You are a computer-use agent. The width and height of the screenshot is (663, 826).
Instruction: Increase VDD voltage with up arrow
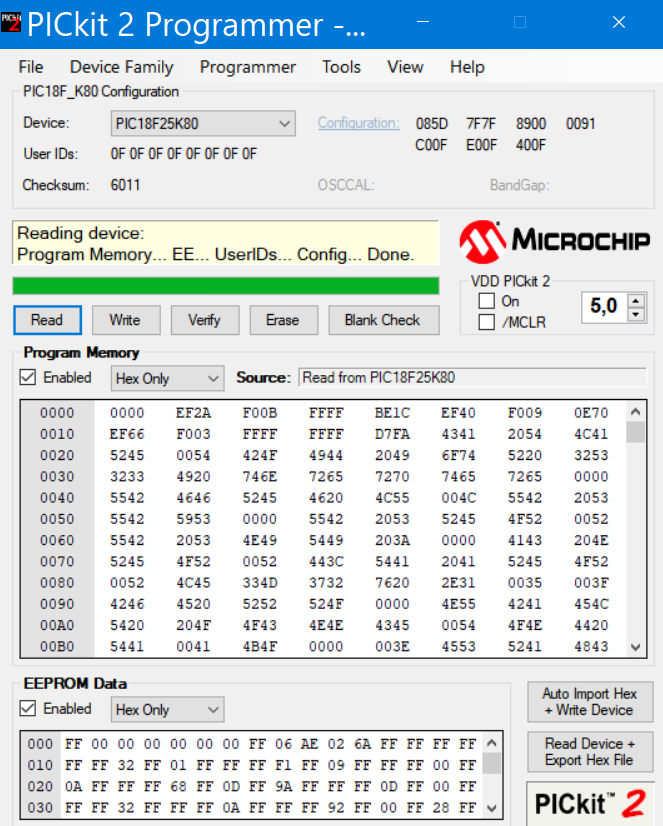(636, 300)
